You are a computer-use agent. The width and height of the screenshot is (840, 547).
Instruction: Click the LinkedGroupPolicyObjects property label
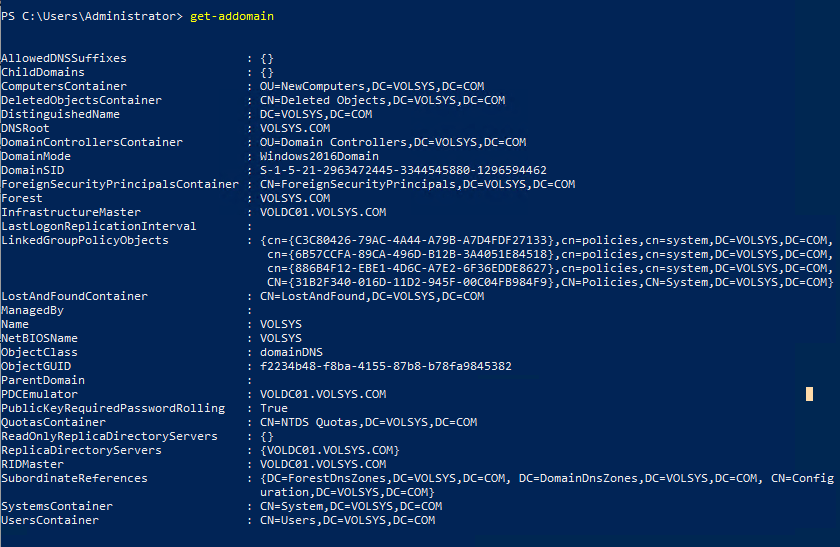pyautogui.click(x=84, y=240)
